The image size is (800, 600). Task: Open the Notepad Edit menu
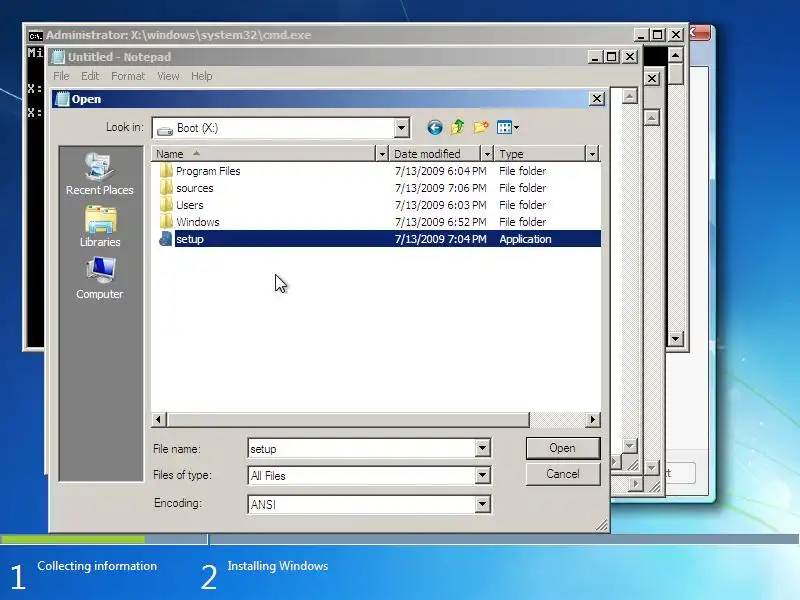[90, 76]
